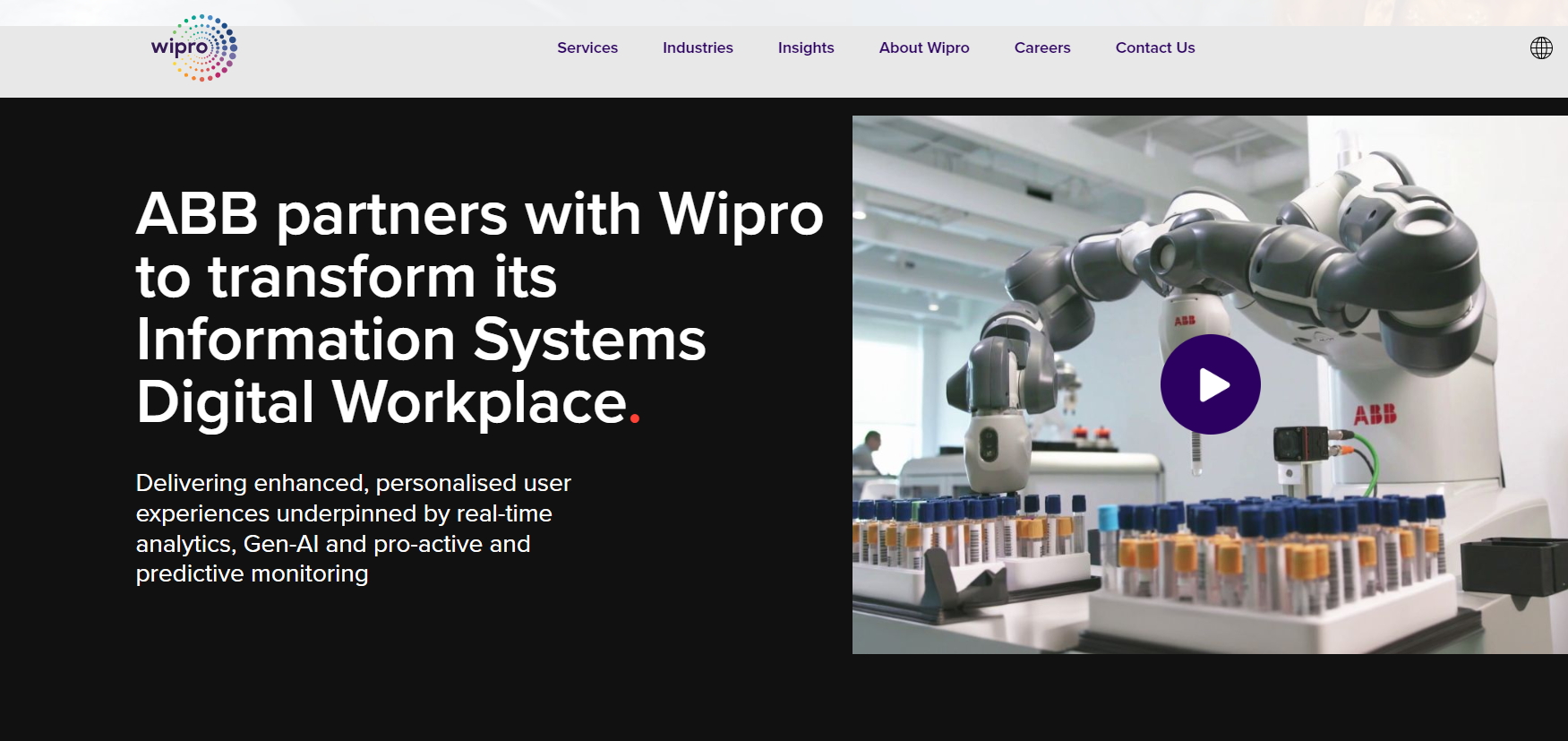Image resolution: width=1568 pixels, height=741 pixels.
Task: Open the About Wipro menu
Action: click(x=924, y=47)
